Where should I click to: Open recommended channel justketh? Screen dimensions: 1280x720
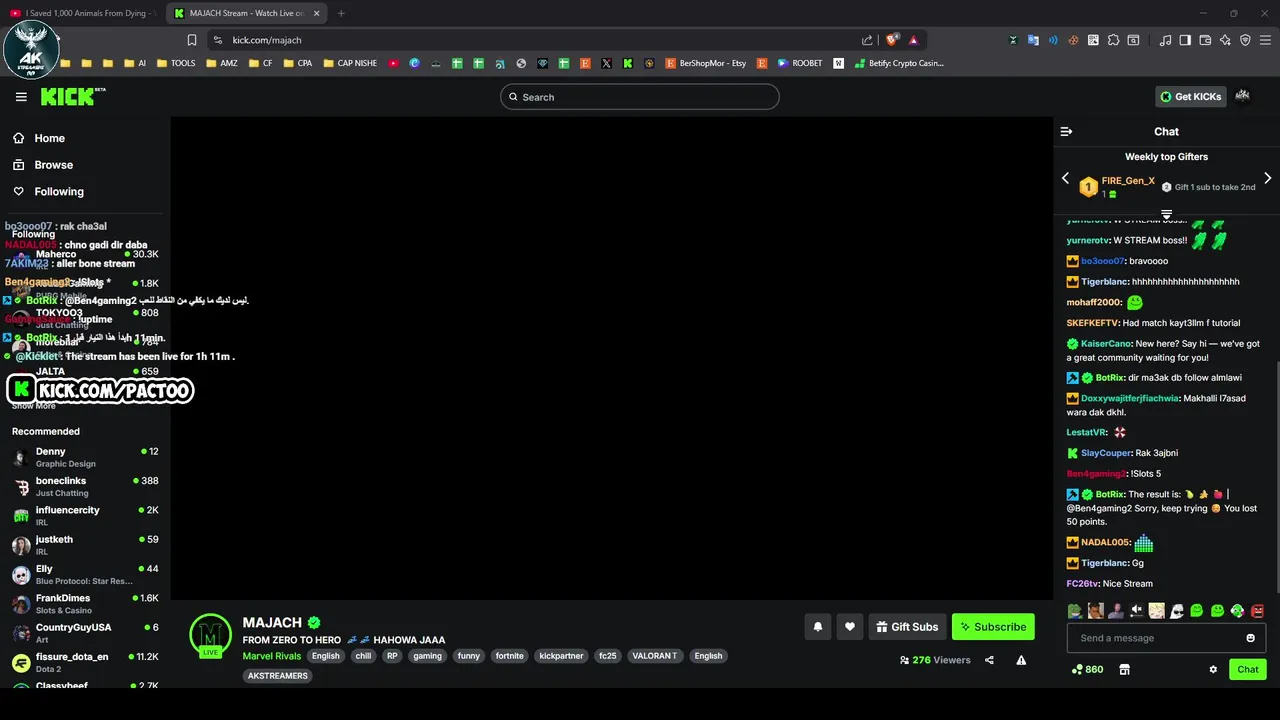coord(85,545)
